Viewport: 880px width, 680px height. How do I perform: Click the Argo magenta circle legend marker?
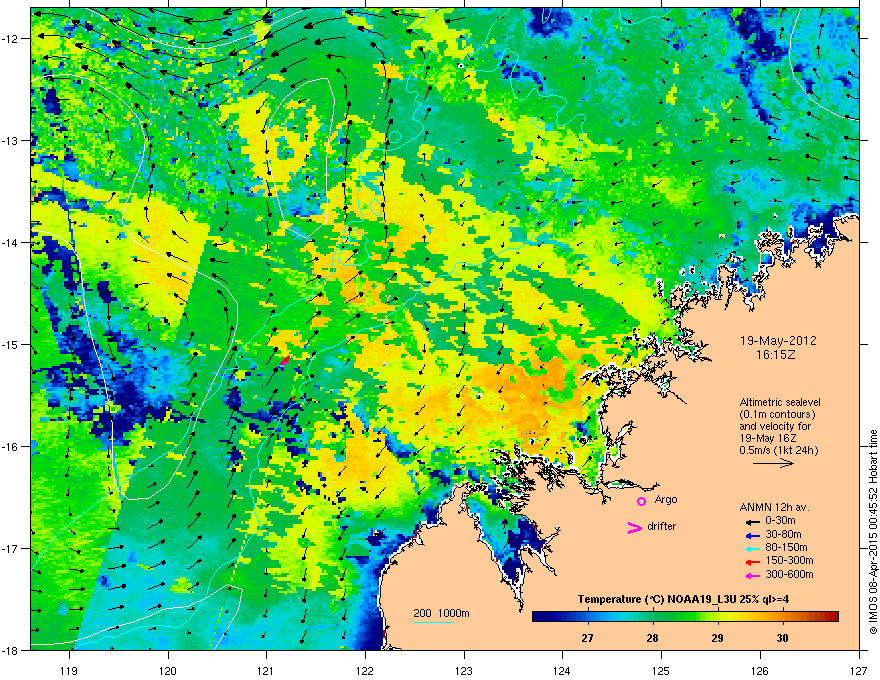(x=641, y=501)
